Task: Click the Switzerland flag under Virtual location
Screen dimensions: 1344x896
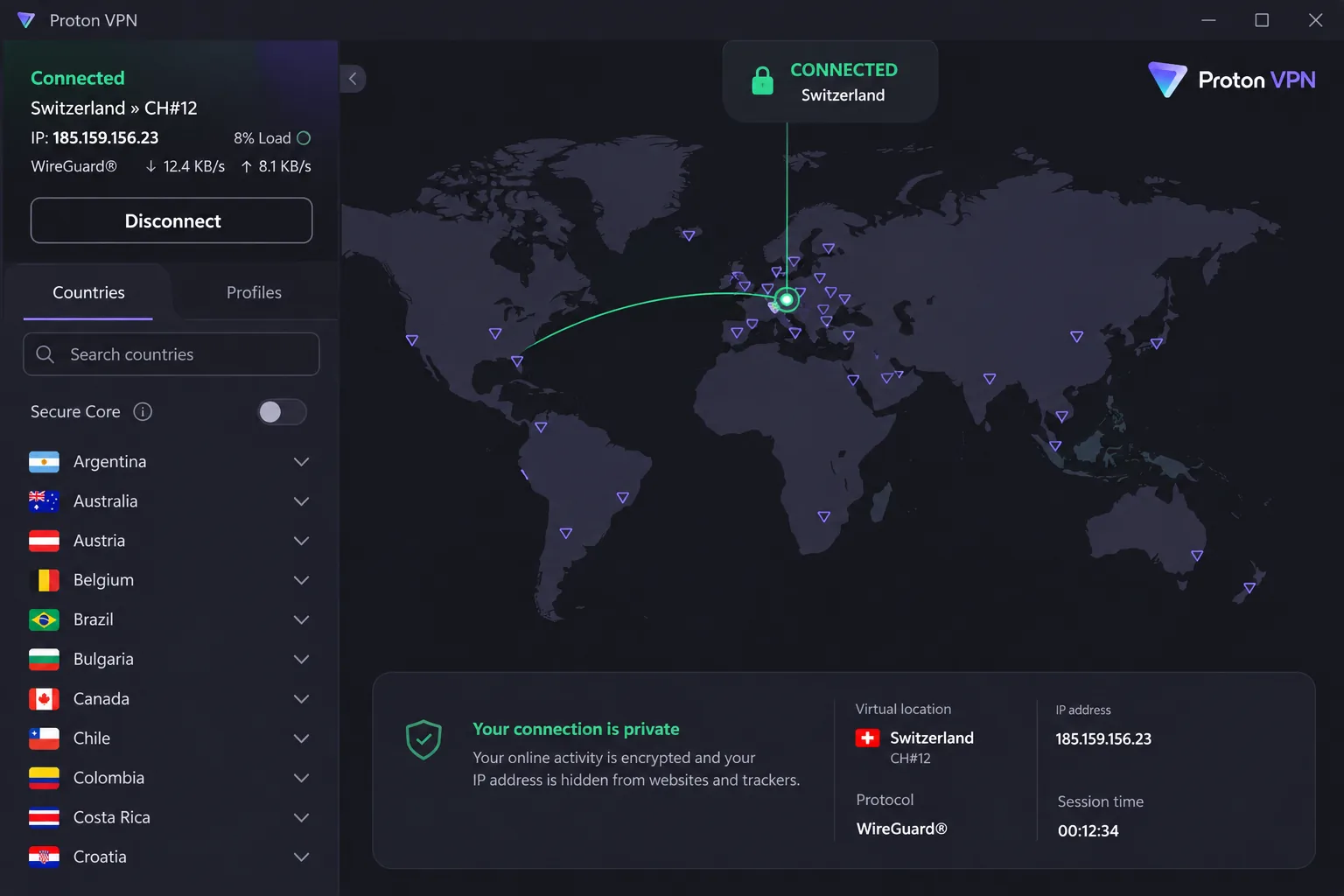Action: [x=867, y=738]
